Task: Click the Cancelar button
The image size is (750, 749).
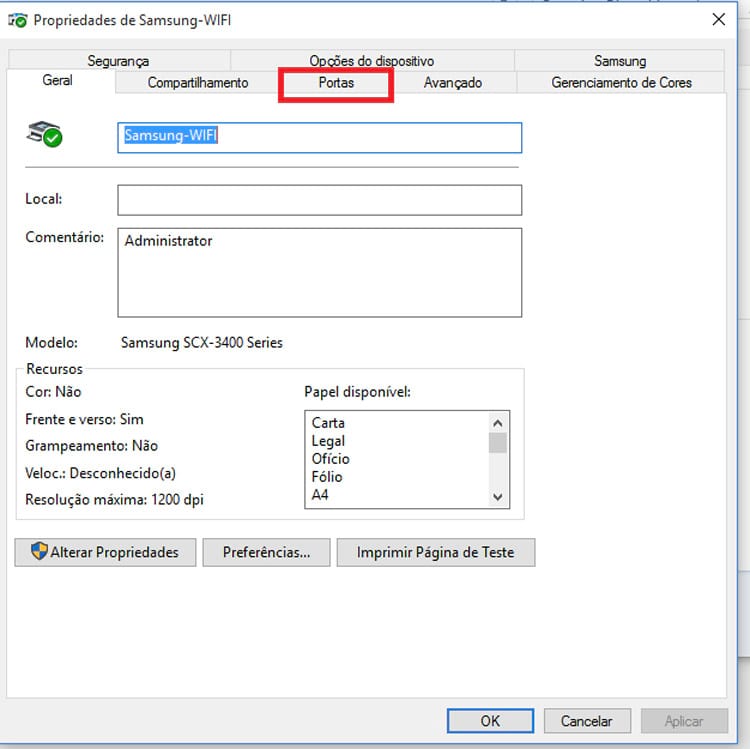Action: click(x=587, y=721)
